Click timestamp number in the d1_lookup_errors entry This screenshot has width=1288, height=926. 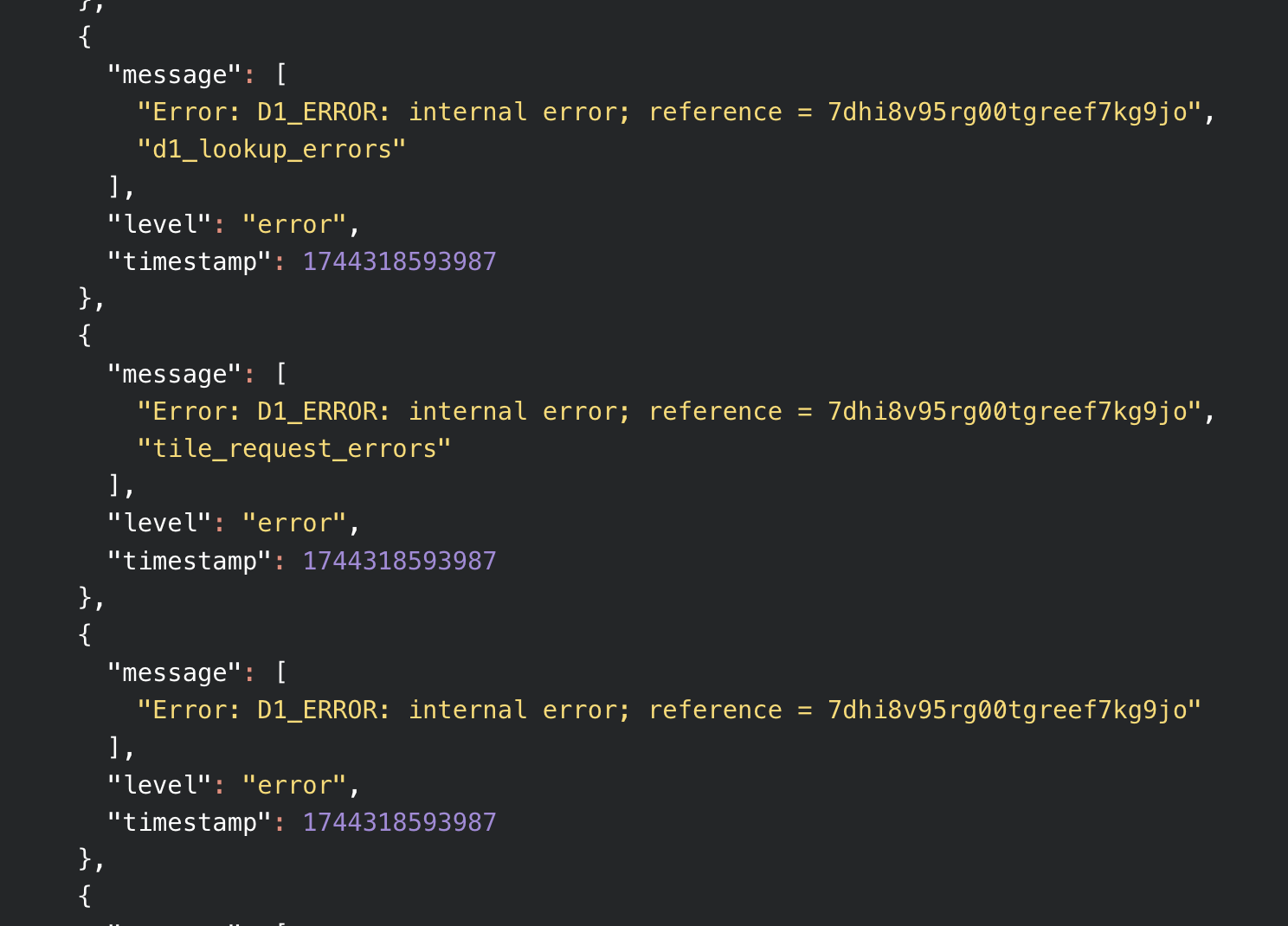(x=399, y=261)
